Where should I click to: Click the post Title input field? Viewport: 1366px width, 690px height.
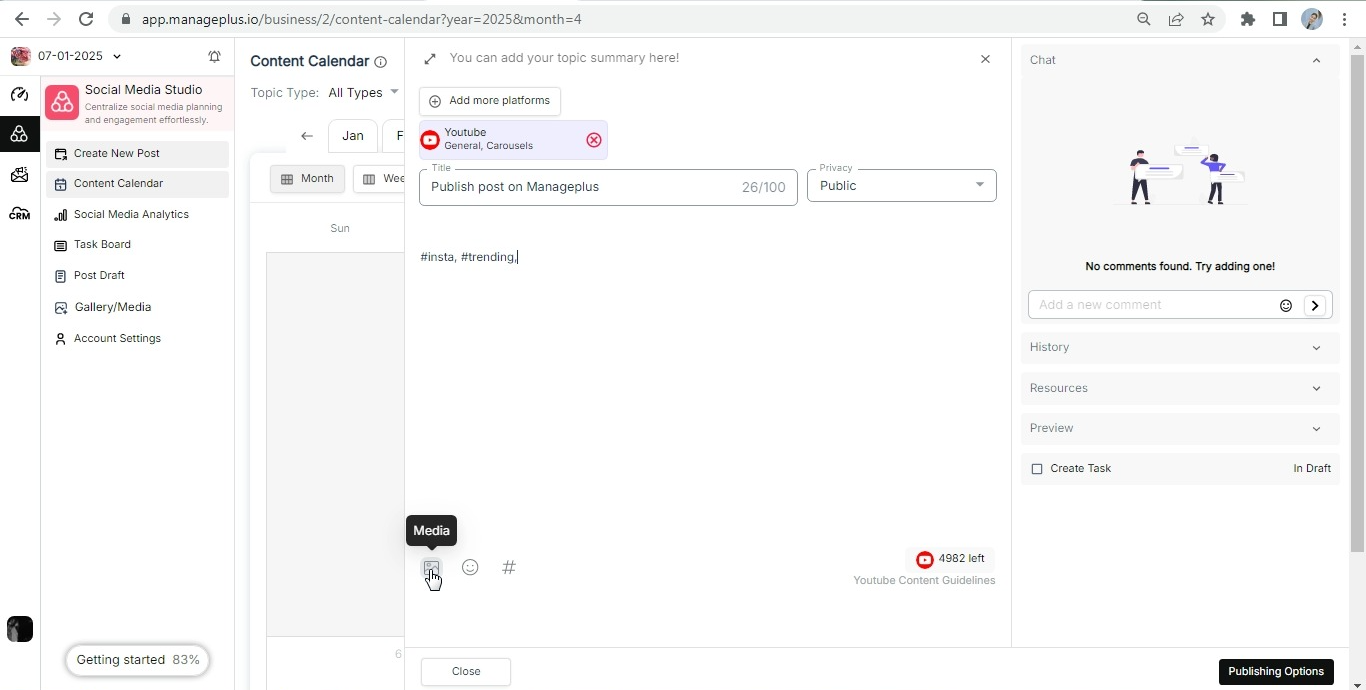click(608, 187)
